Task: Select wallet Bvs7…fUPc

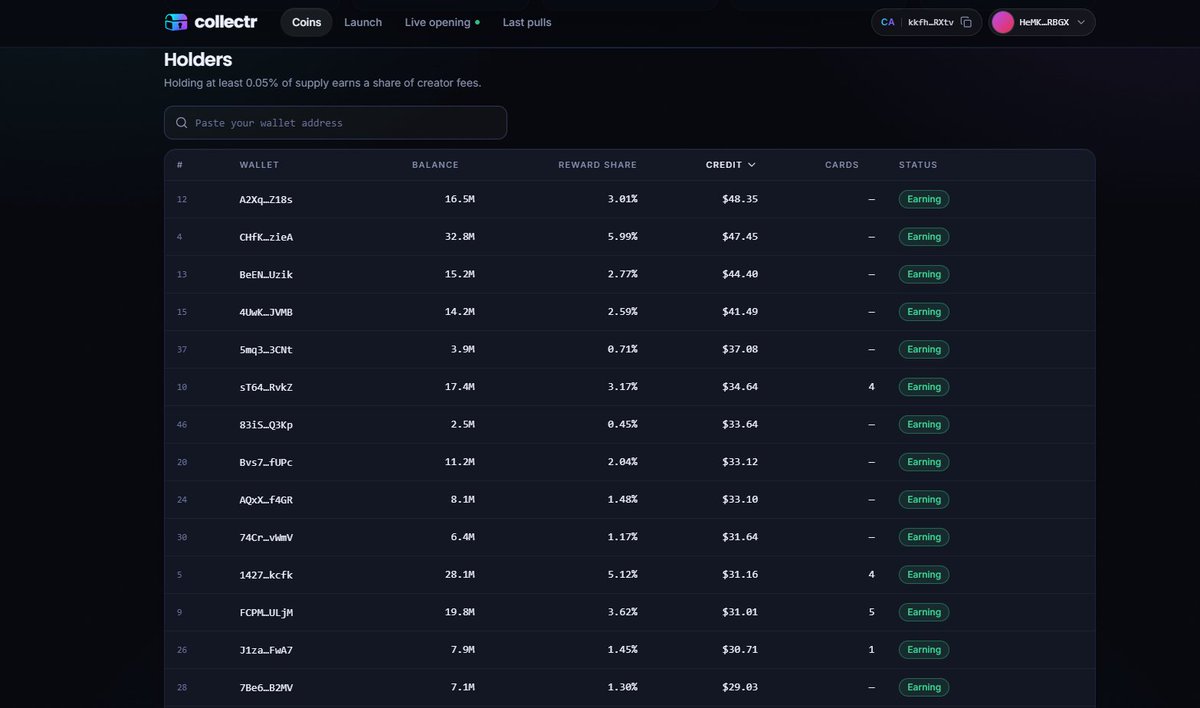Action: 266,462
